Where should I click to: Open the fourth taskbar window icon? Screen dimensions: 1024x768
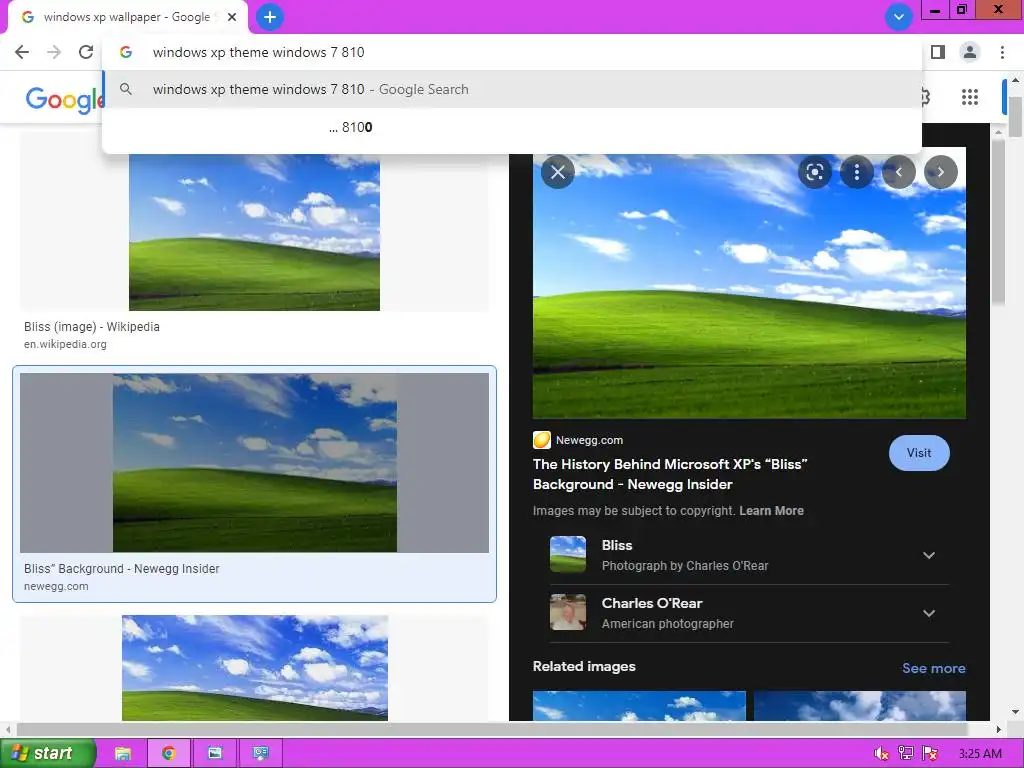215,753
